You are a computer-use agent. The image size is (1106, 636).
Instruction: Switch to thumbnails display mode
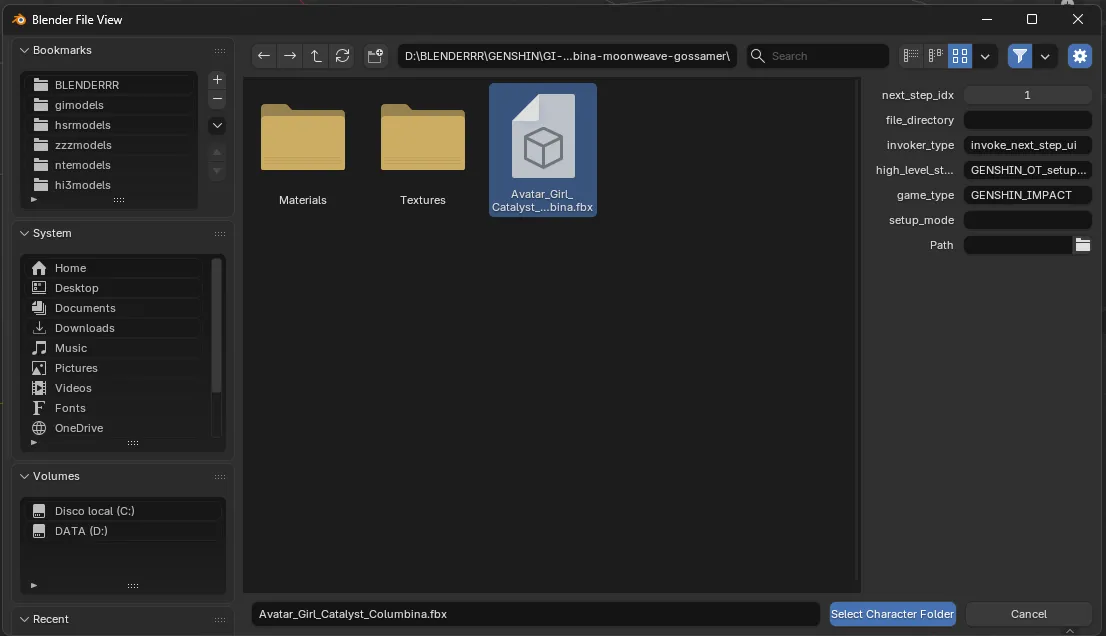tap(960, 56)
